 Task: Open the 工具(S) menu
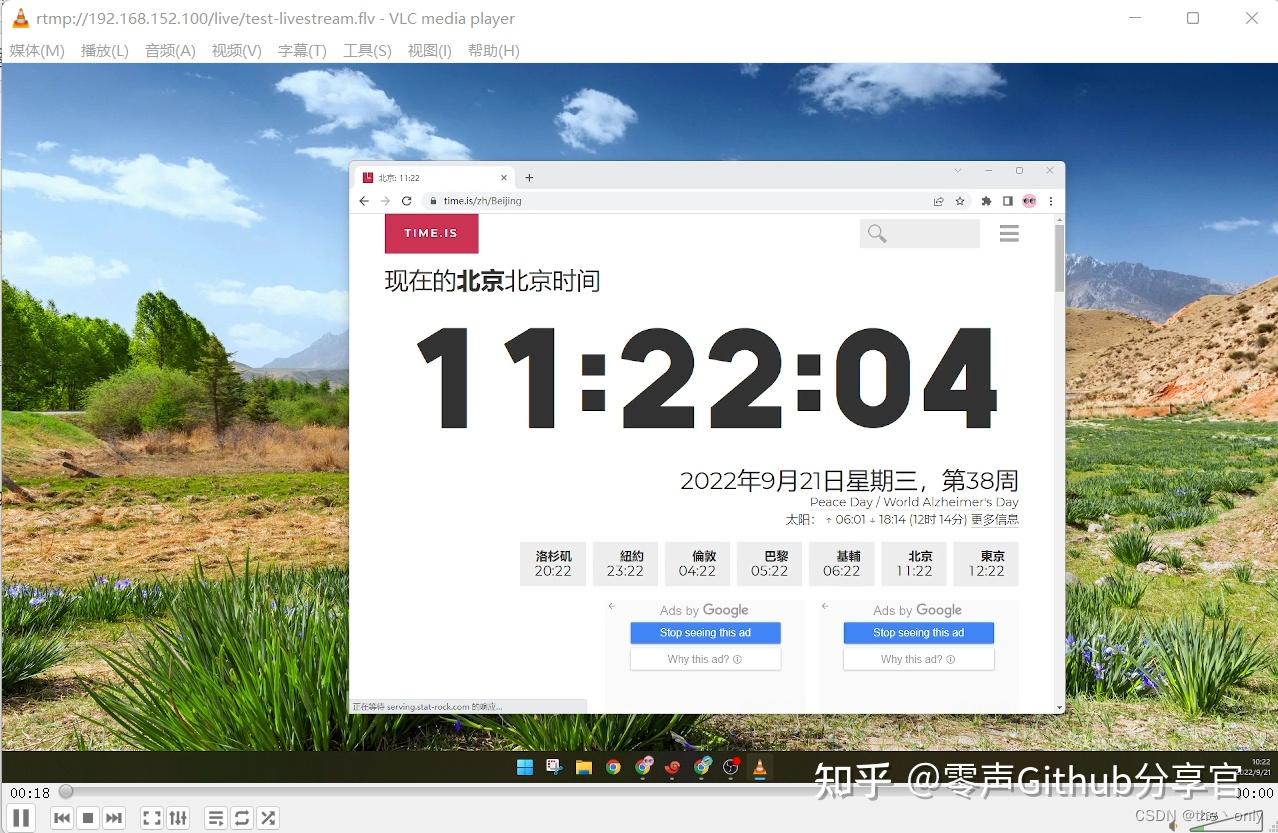coord(367,51)
